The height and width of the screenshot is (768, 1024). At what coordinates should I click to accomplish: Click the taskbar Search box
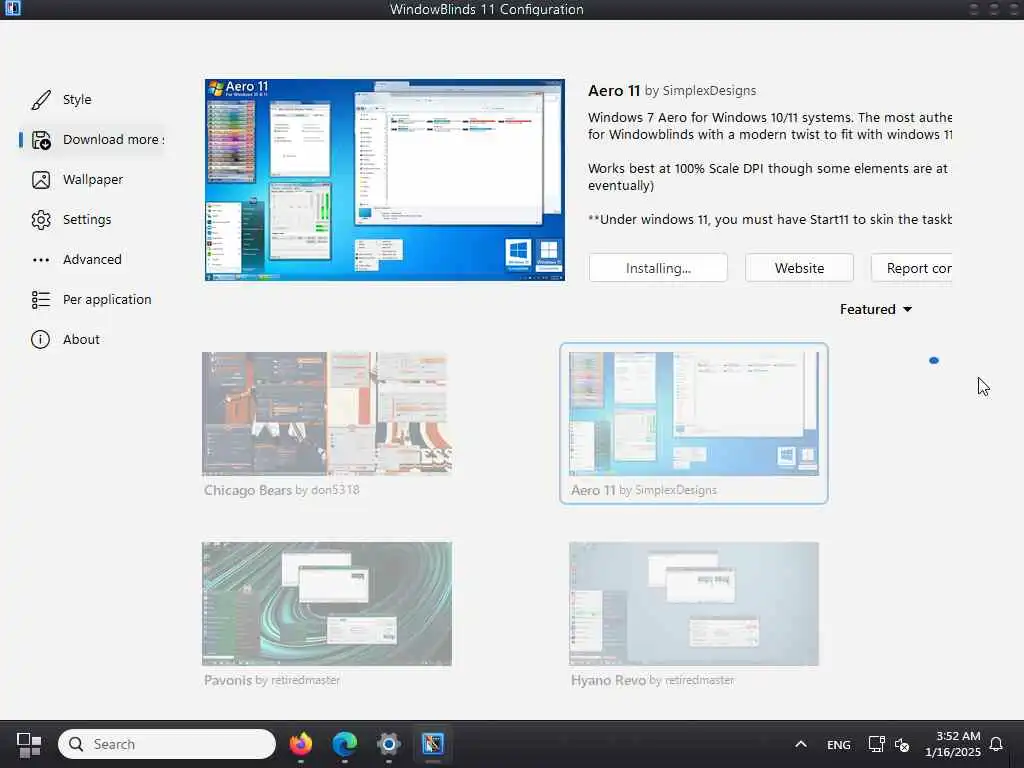pos(167,744)
